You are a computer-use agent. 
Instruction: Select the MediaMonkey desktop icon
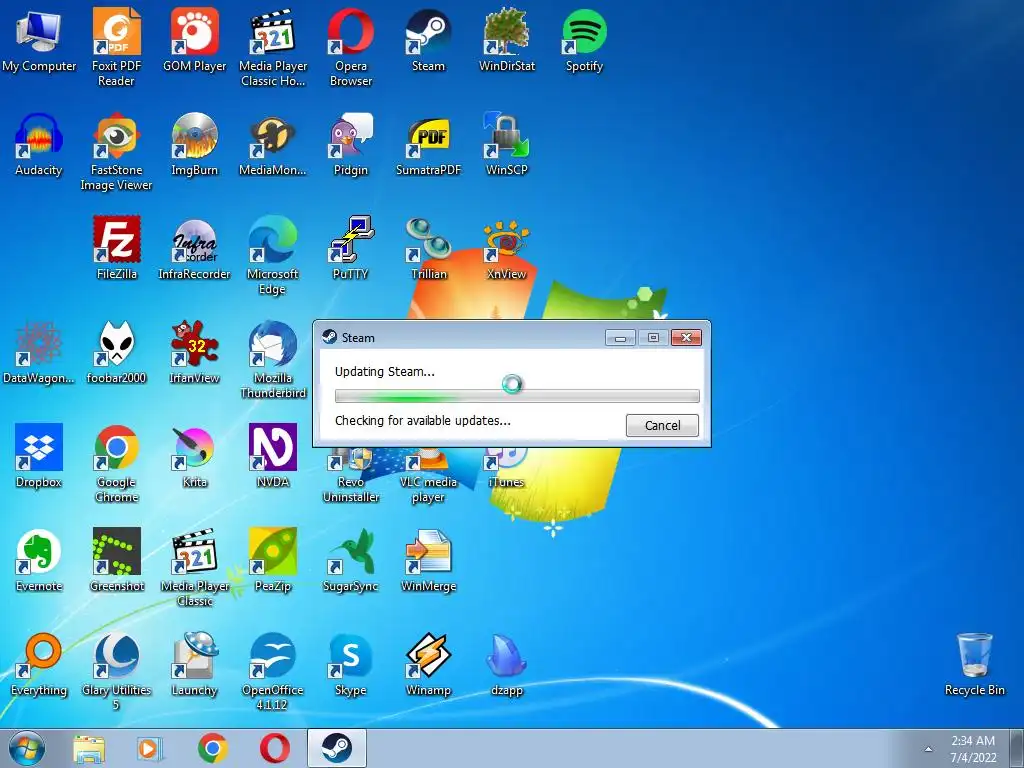pos(273,145)
